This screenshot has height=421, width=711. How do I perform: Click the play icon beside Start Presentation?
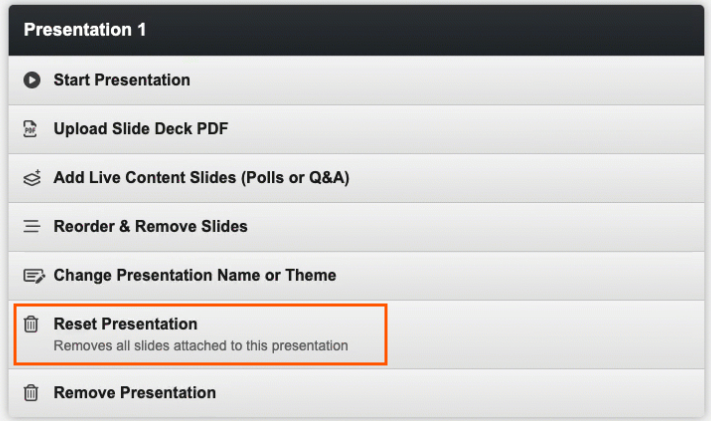point(32,80)
